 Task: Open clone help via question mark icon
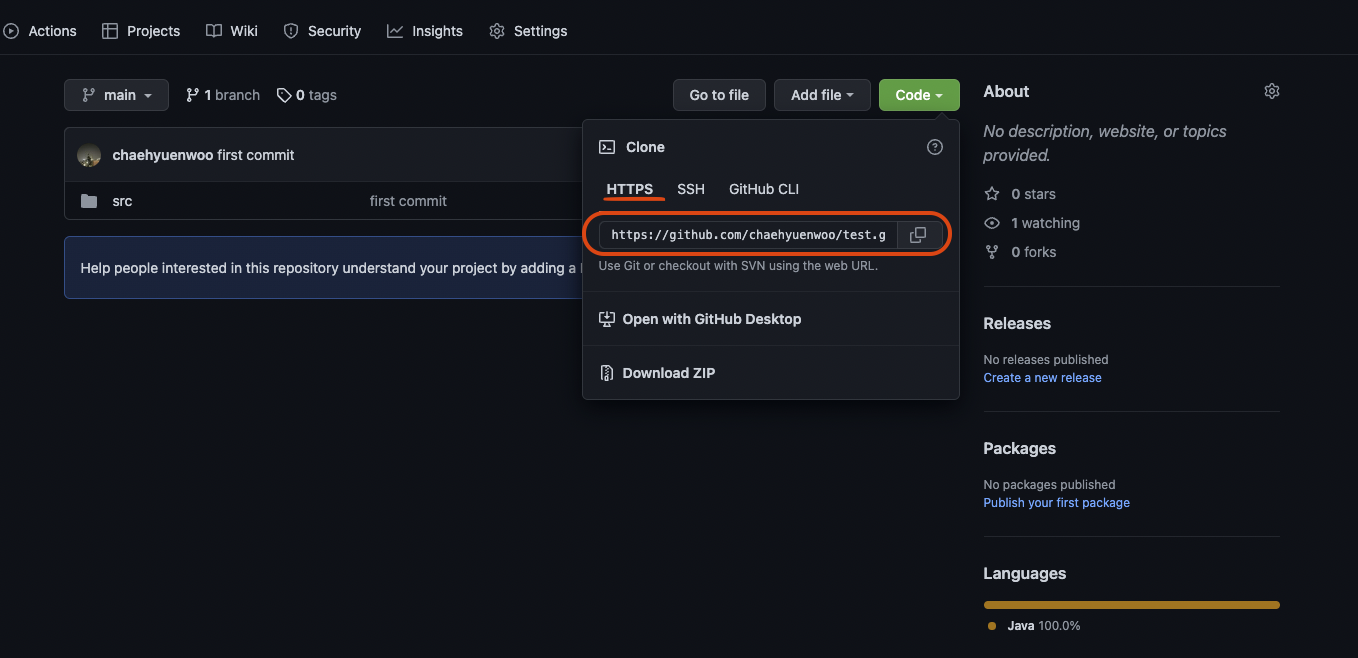934,146
